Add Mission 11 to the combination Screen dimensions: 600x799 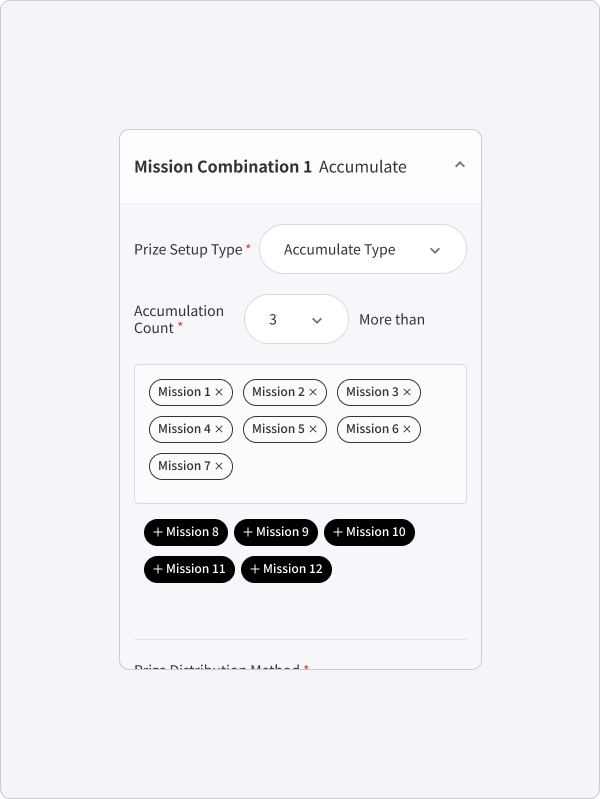pos(189,569)
